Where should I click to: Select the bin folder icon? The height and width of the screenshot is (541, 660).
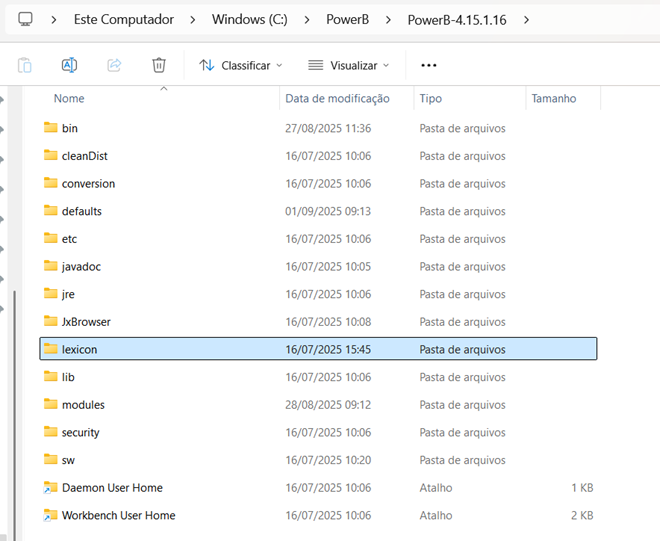point(51,128)
